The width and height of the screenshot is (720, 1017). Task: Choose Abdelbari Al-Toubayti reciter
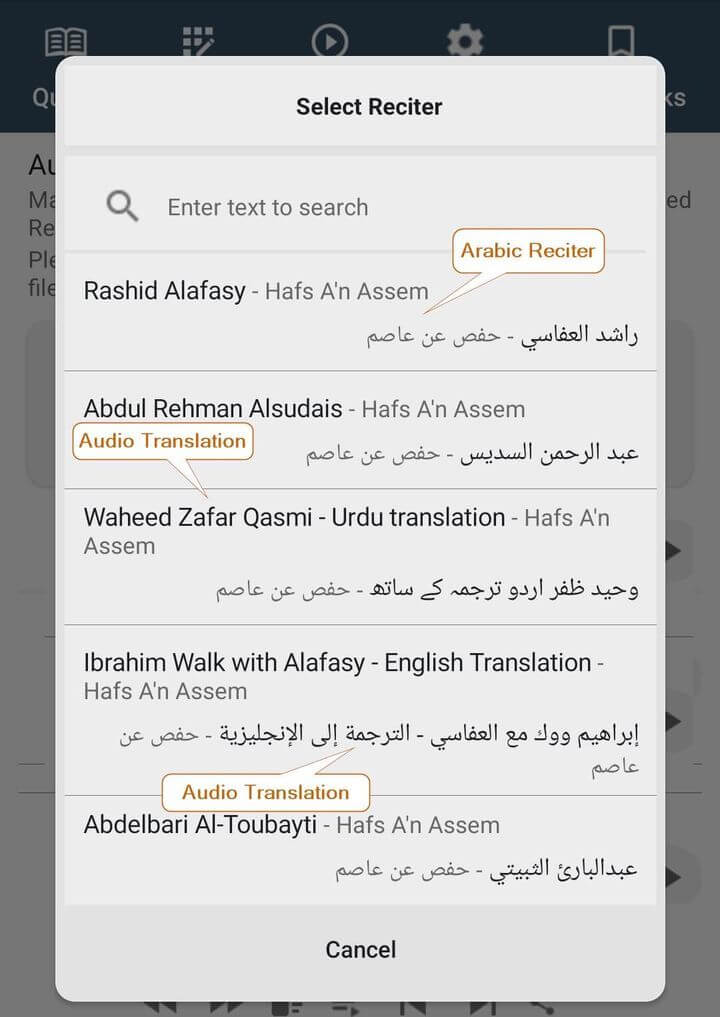[360, 847]
